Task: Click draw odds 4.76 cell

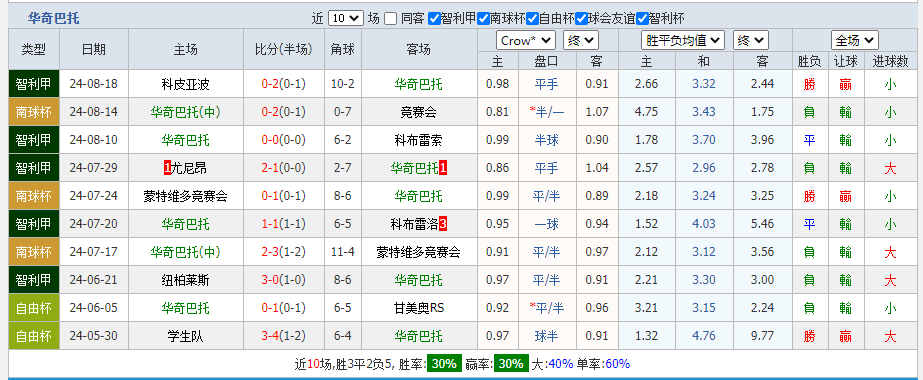Action: pyautogui.click(x=704, y=336)
